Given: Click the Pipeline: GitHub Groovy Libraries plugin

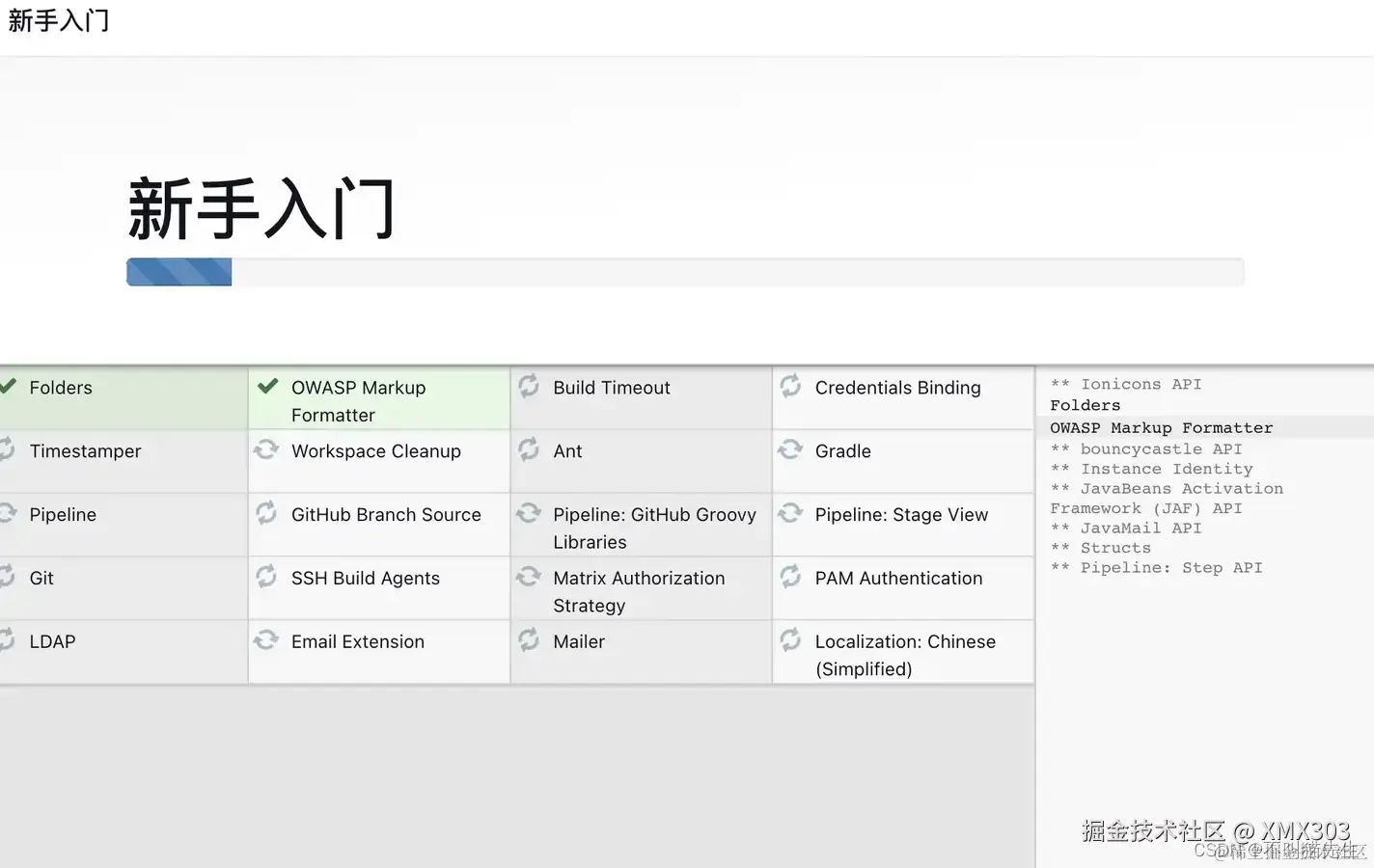Looking at the screenshot, I should pyautogui.click(x=653, y=528).
